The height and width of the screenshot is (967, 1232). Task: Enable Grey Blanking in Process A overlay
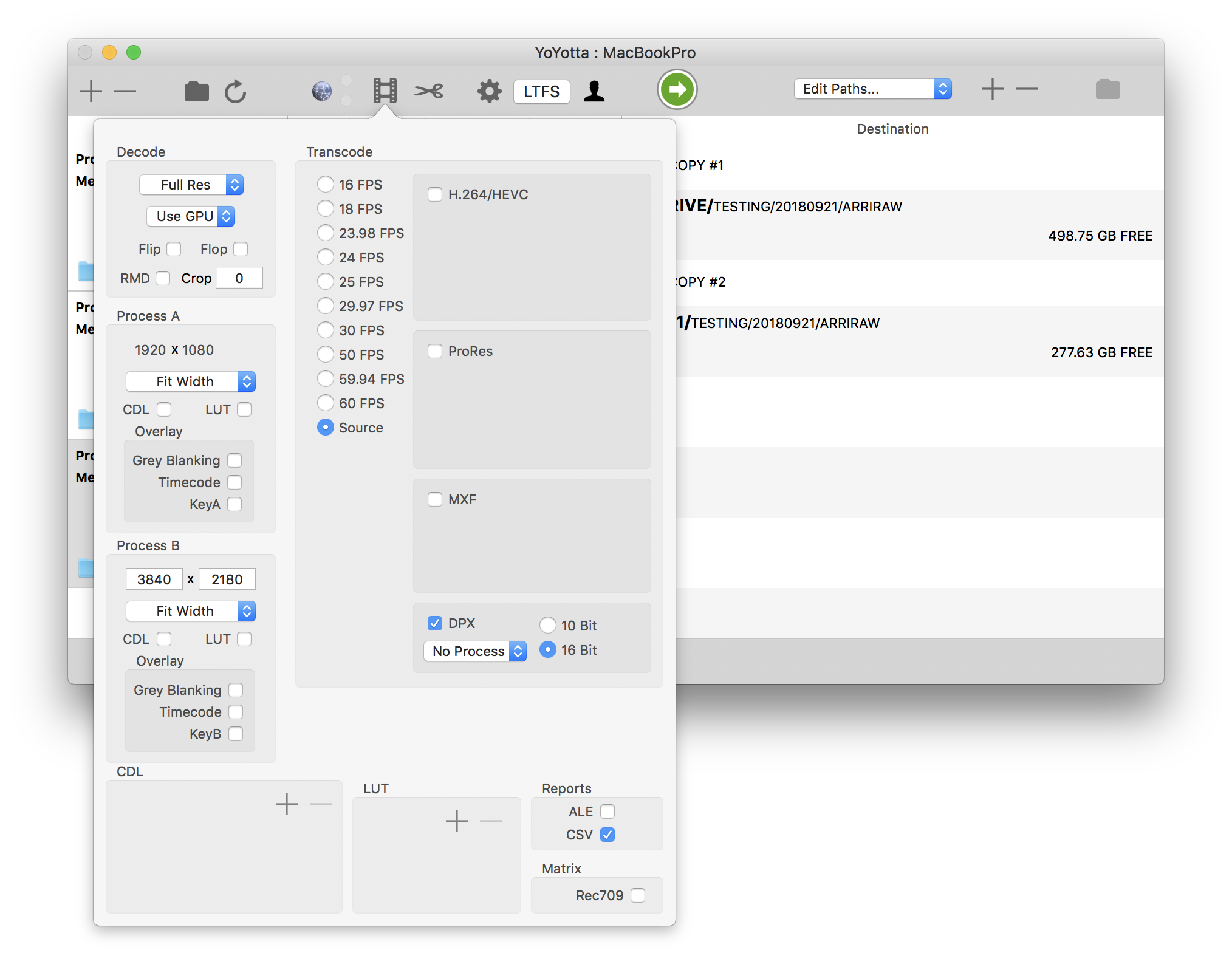(234, 460)
